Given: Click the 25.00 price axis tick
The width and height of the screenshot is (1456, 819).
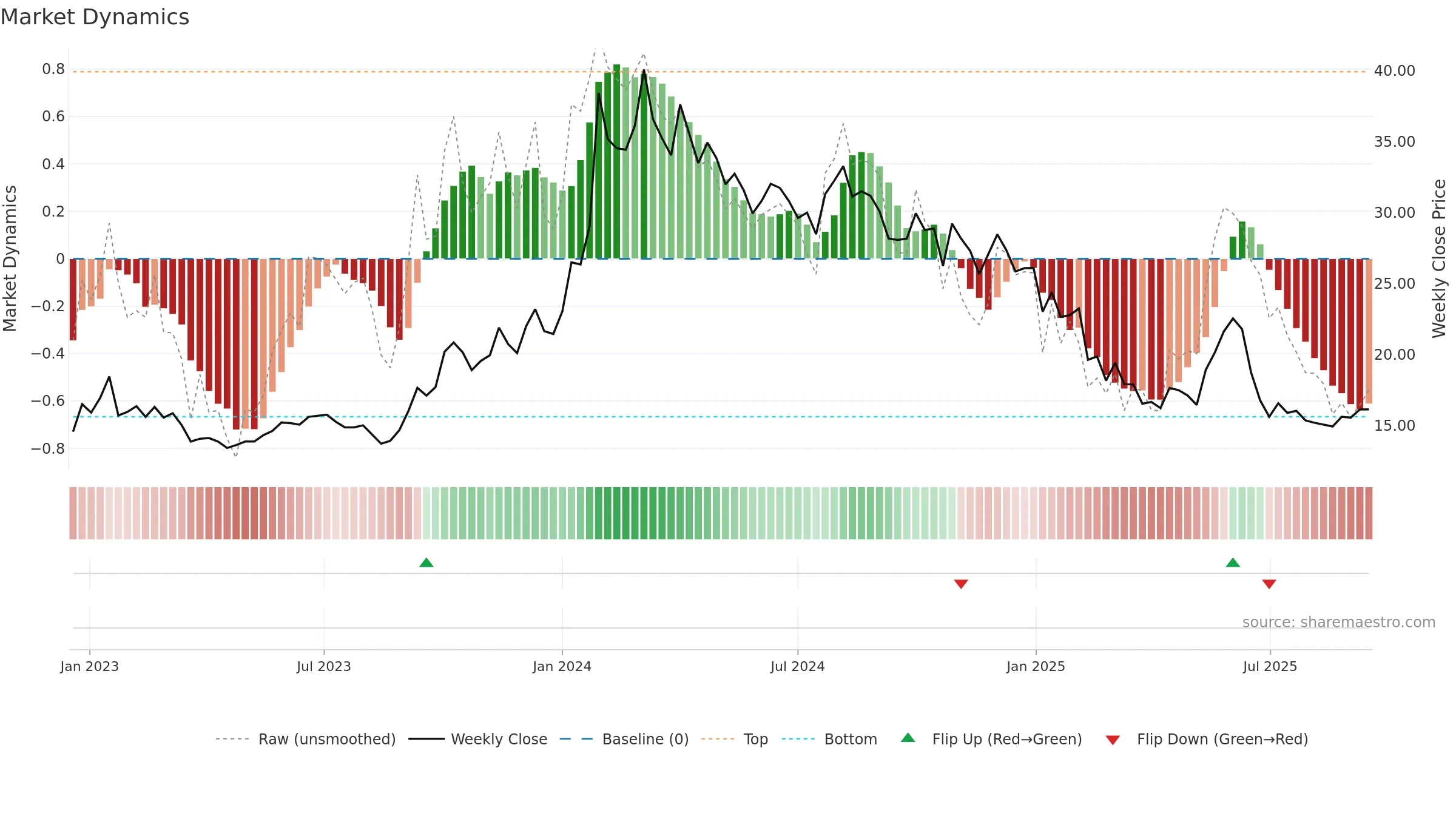Looking at the screenshot, I should 1395,284.
